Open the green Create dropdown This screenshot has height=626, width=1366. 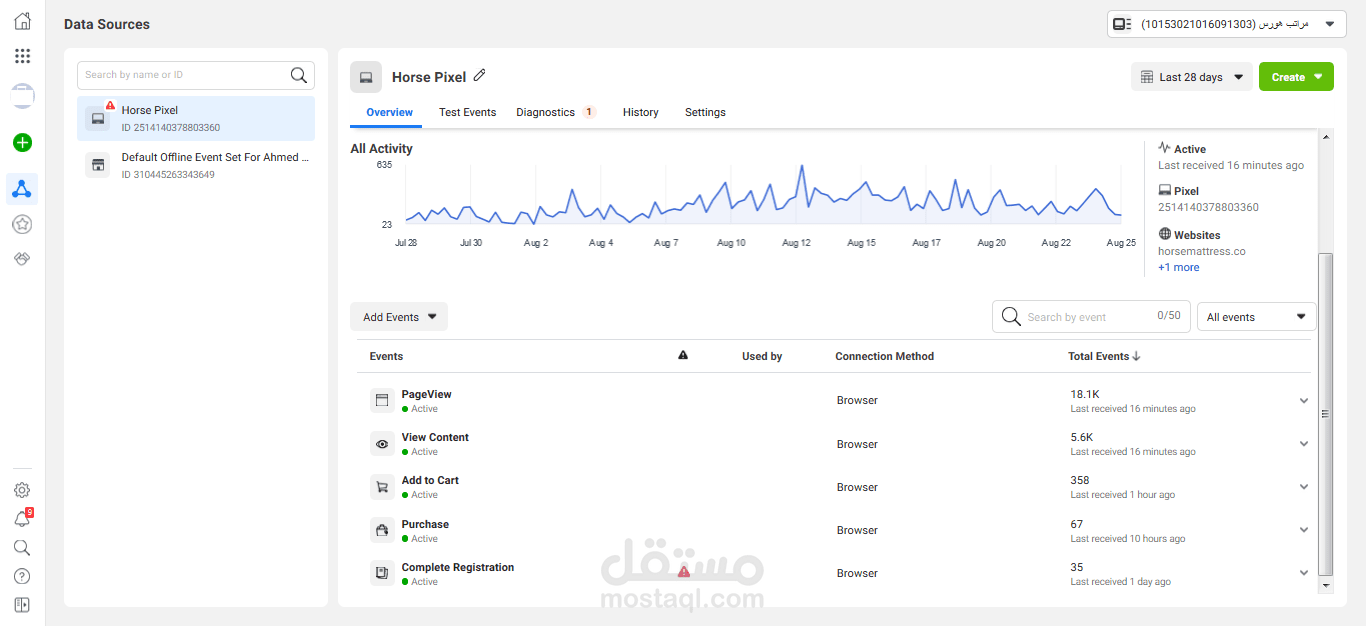pyautogui.click(x=1296, y=77)
